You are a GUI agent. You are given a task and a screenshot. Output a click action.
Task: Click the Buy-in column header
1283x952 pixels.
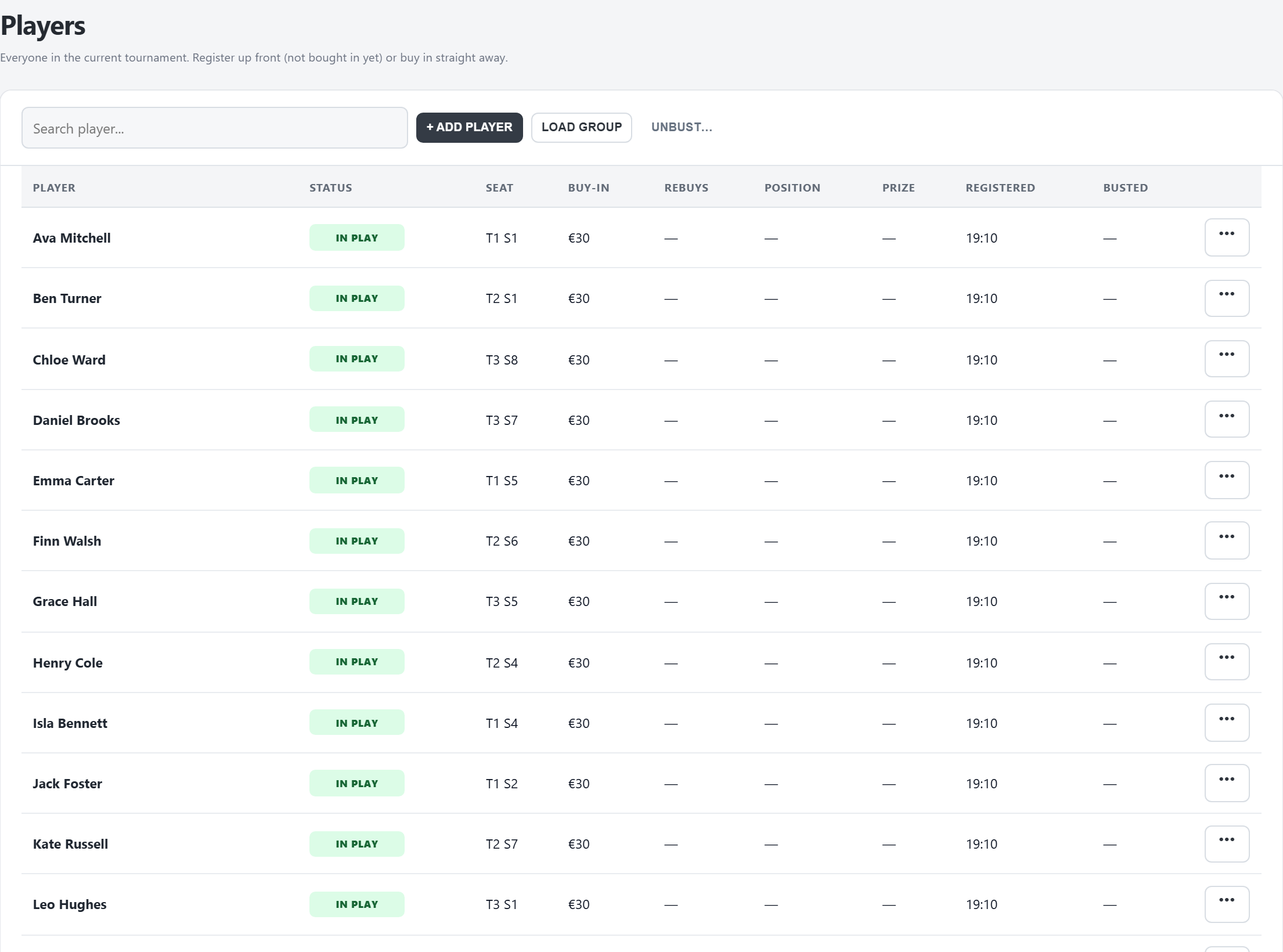[588, 187]
